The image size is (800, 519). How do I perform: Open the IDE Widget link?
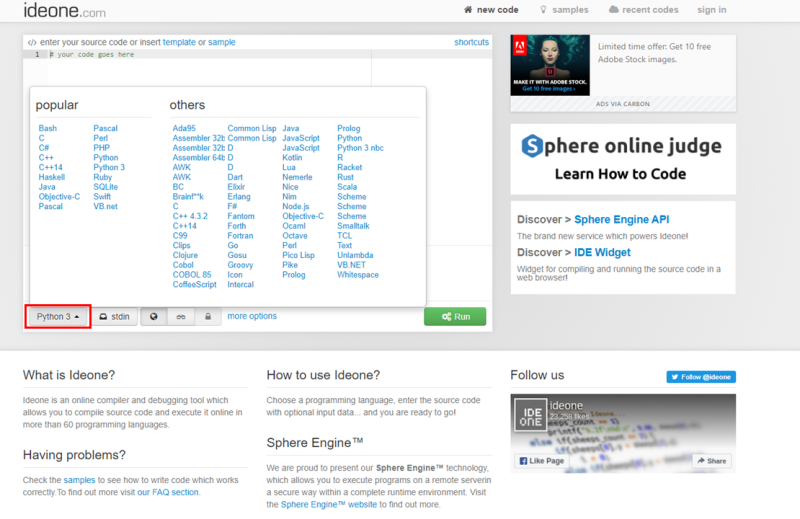pos(602,253)
